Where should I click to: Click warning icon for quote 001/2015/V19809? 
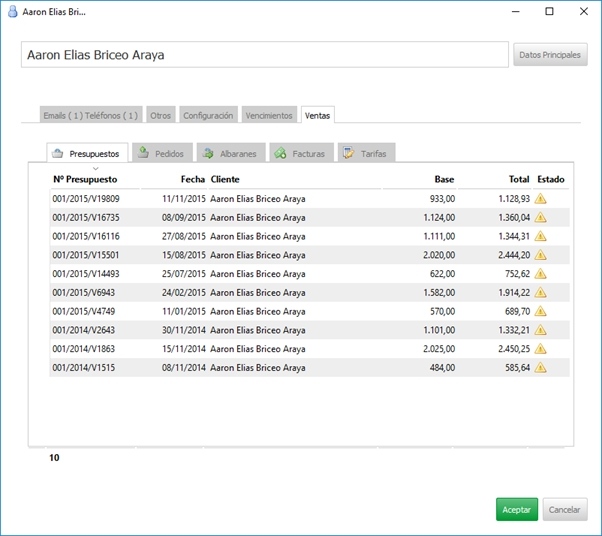click(x=540, y=199)
